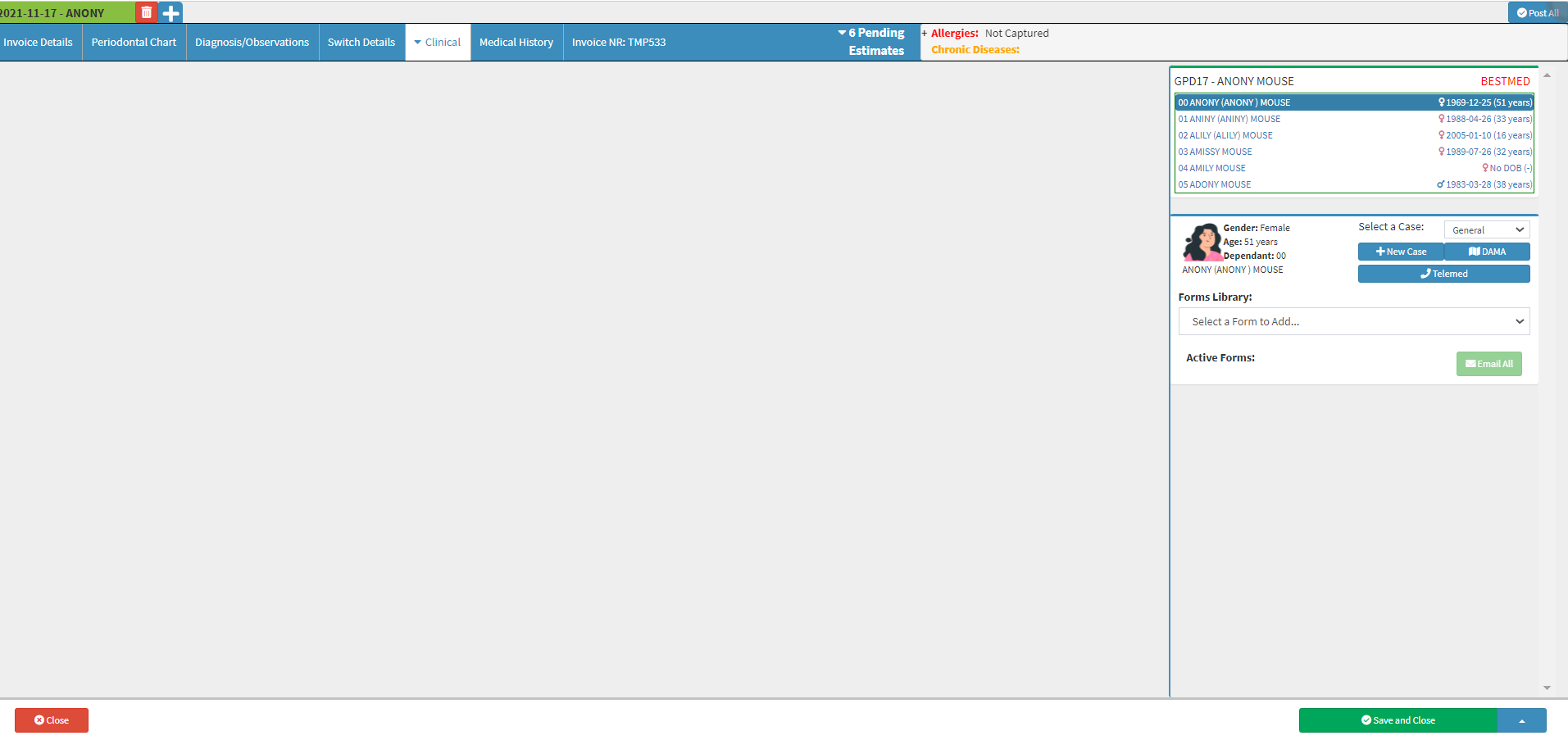Image resolution: width=1568 pixels, height=740 pixels.
Task: Click the patient avatar image
Action: pyautogui.click(x=1202, y=242)
